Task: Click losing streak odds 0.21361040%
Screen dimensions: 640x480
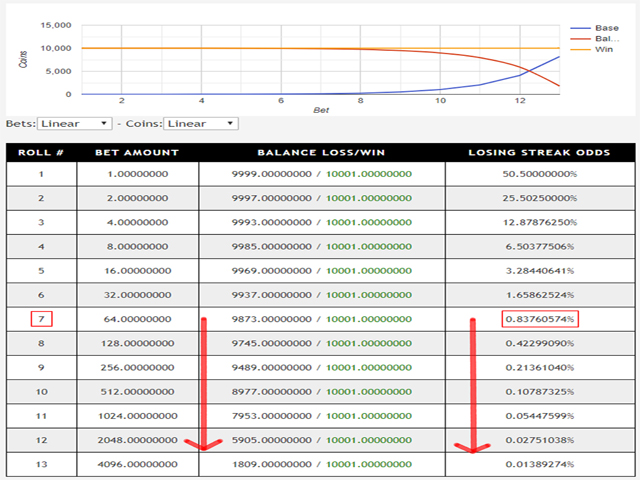Action: click(x=540, y=367)
